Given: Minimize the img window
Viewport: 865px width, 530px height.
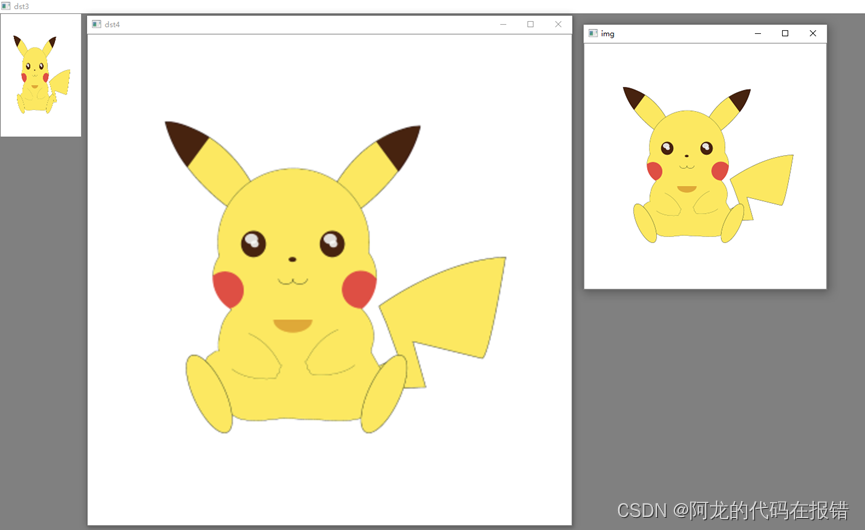Looking at the screenshot, I should [757, 33].
